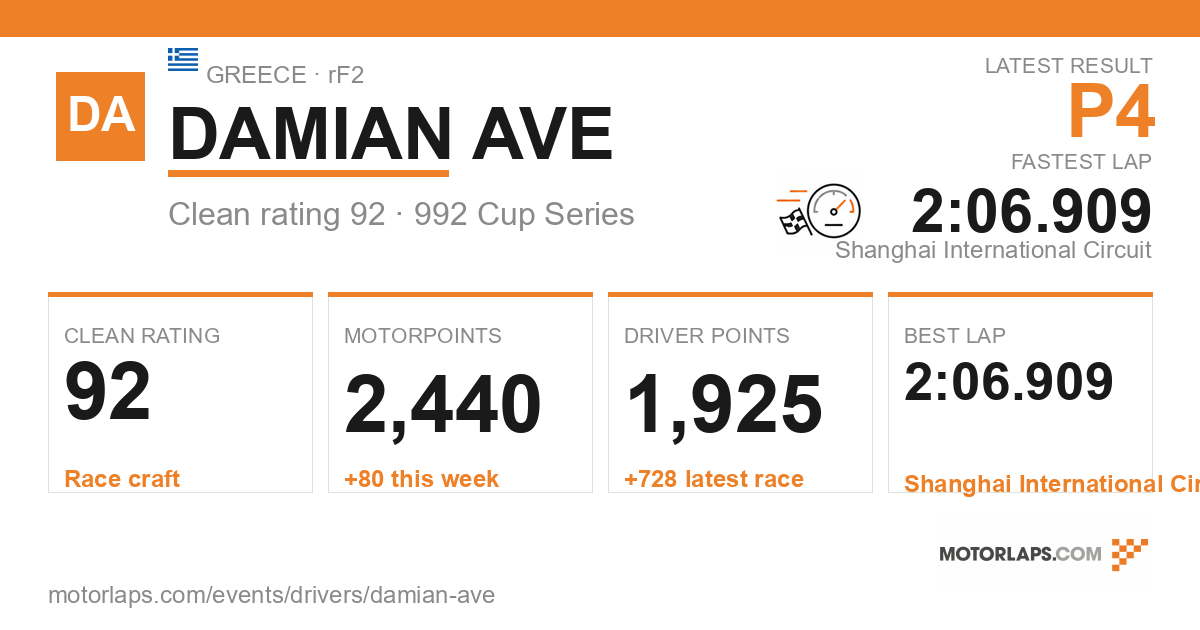
Task: Click the Clean Rating 92 card
Action: pos(180,393)
